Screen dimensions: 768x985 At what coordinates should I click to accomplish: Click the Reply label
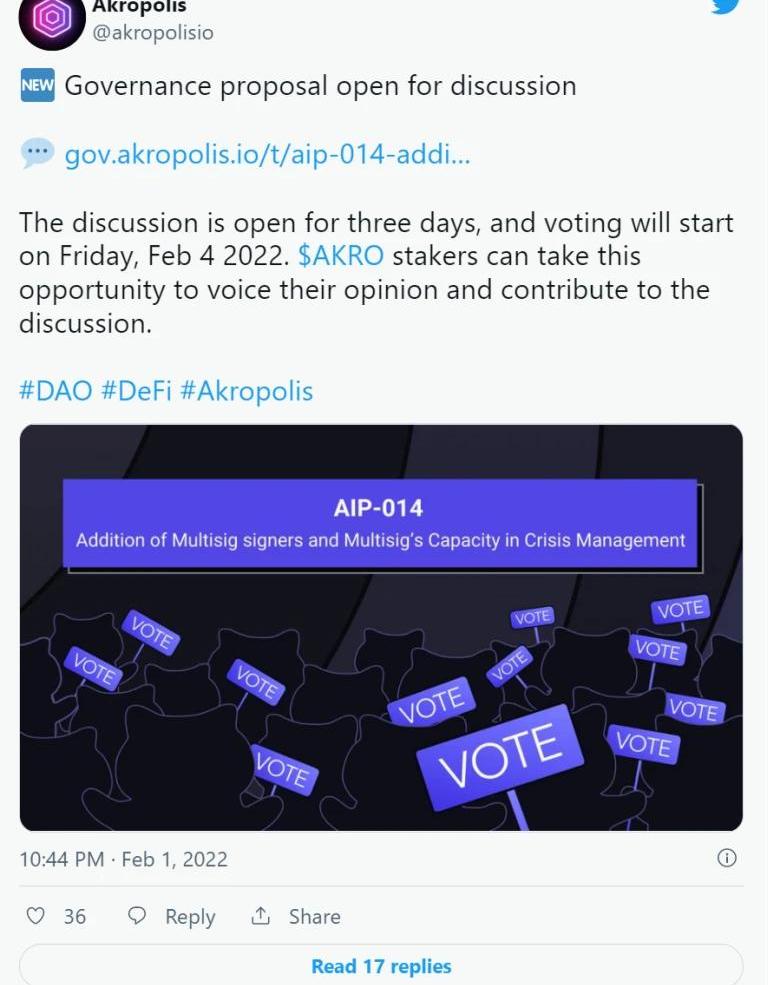coord(190,917)
